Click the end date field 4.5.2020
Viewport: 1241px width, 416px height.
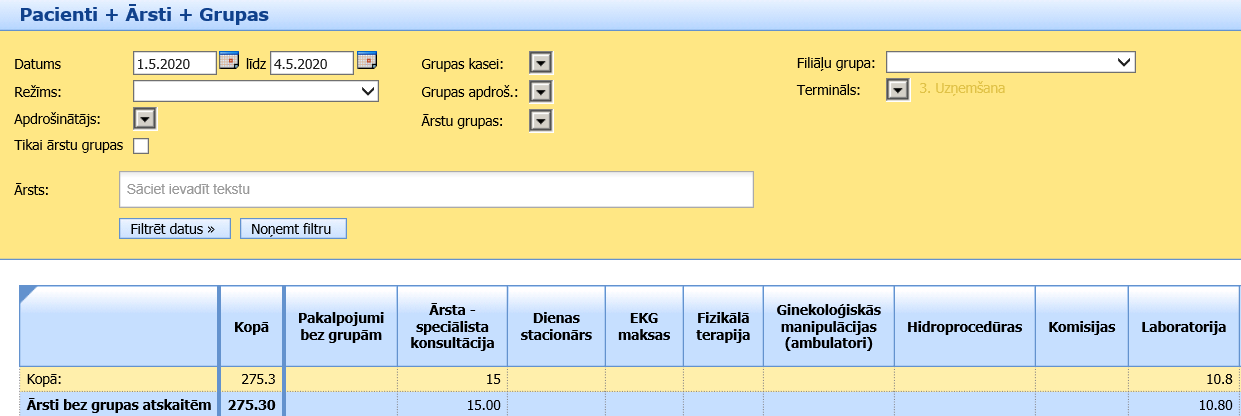(311, 64)
